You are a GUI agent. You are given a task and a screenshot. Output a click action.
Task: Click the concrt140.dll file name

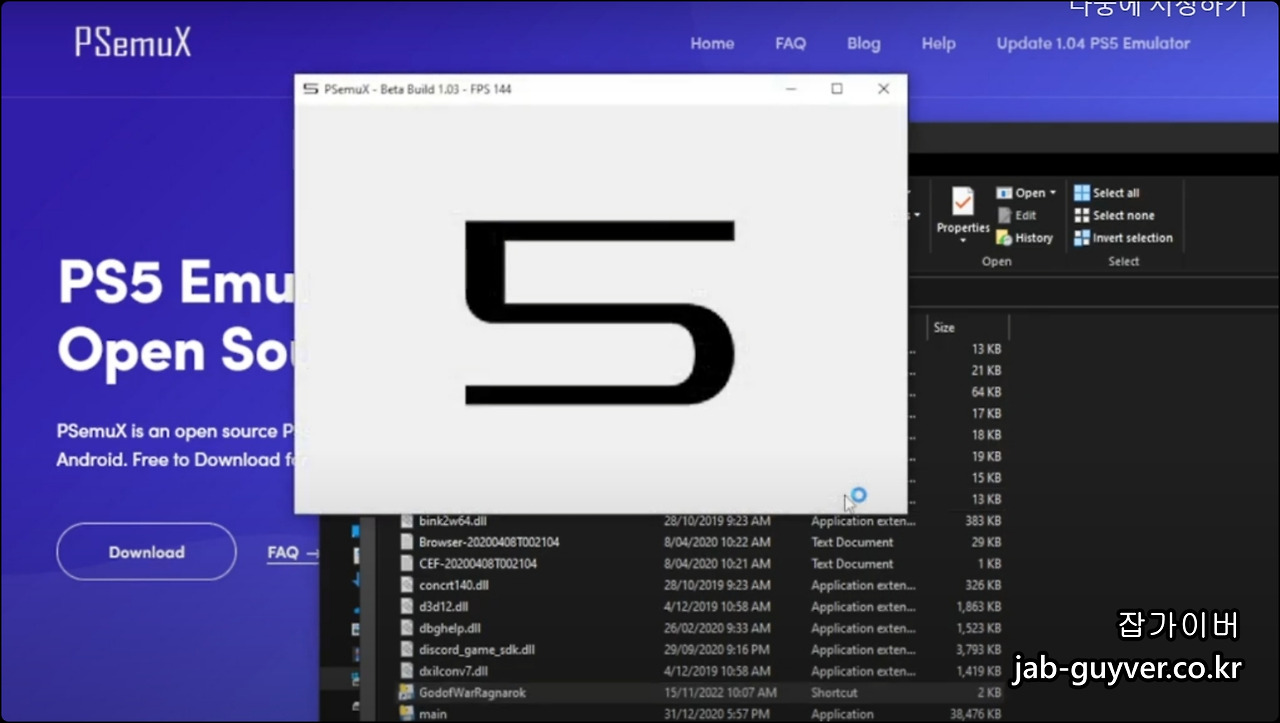(454, 585)
